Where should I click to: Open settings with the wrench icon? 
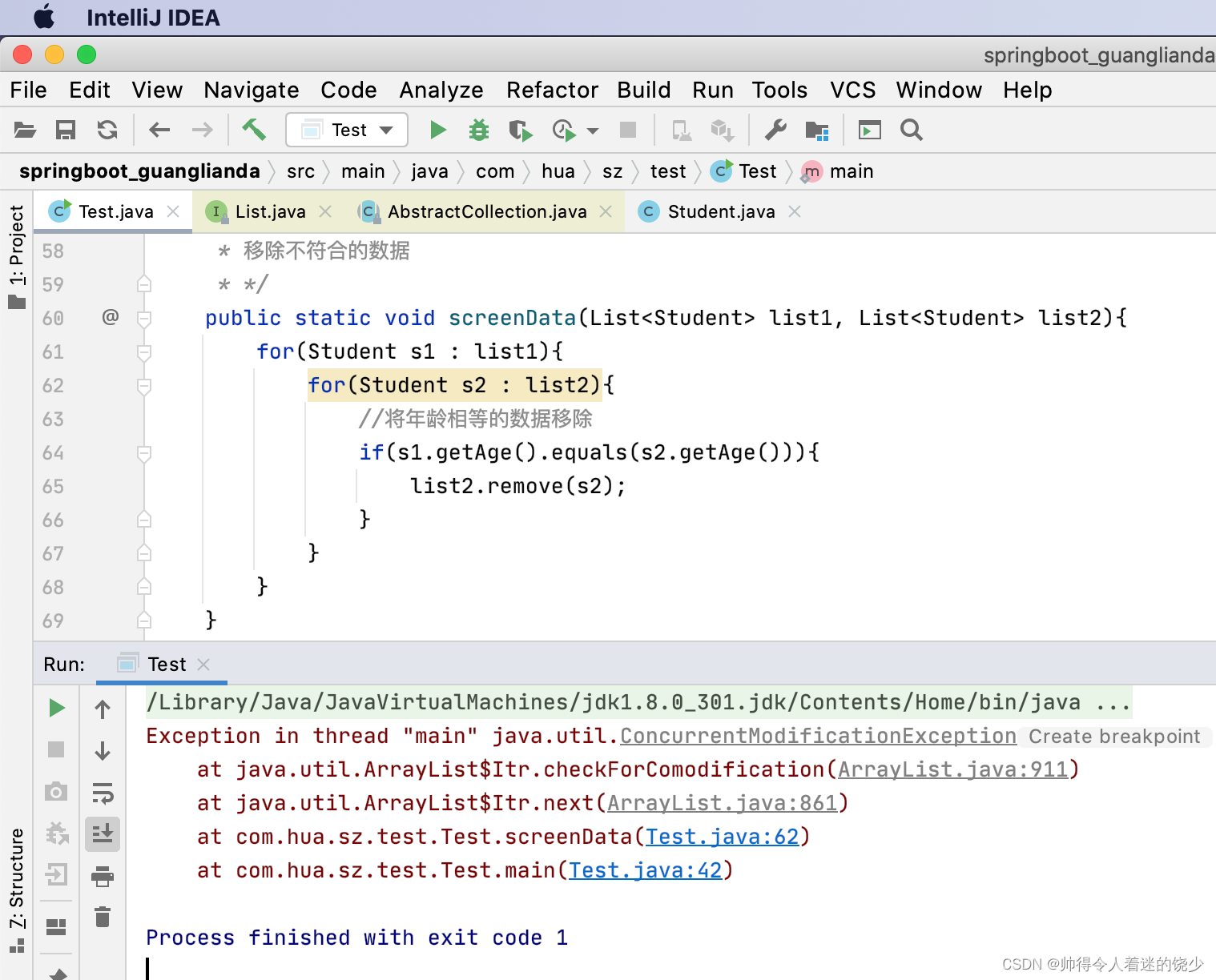coord(775,130)
